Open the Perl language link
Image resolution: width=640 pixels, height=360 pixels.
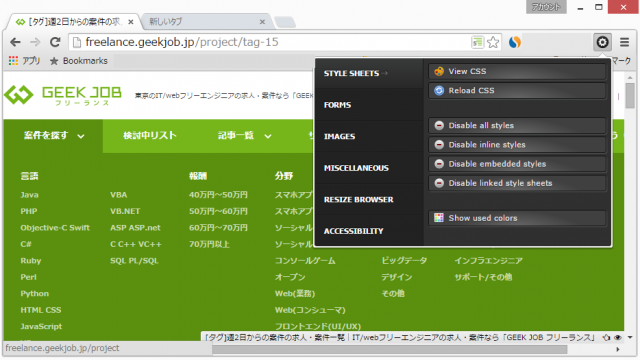point(29,277)
